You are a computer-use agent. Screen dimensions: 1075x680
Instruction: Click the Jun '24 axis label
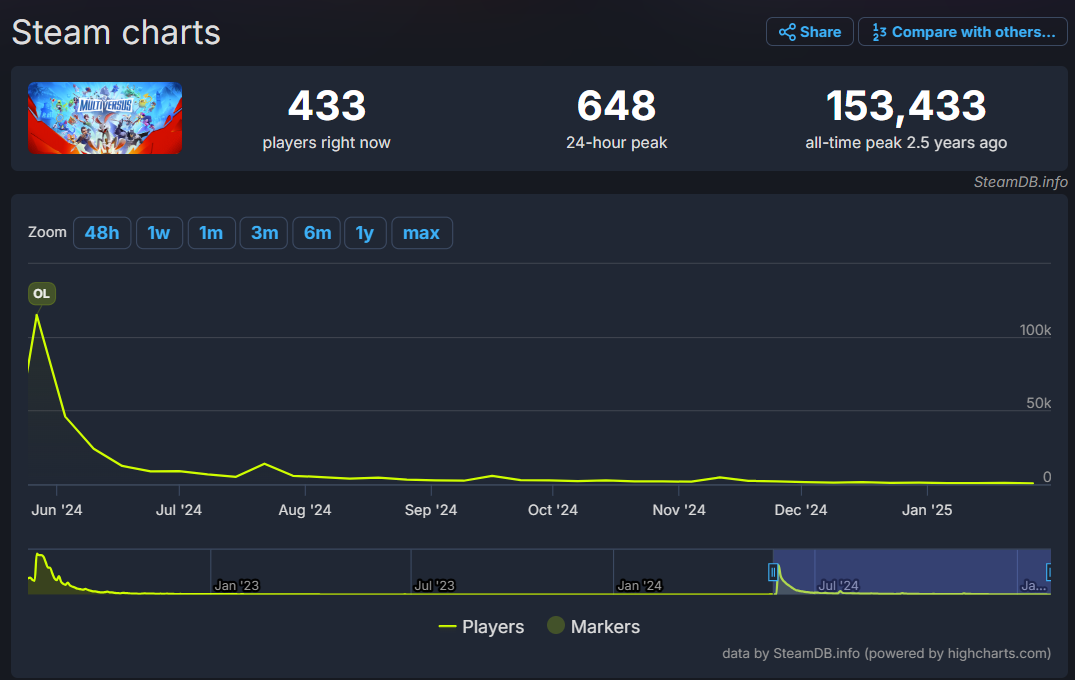click(57, 510)
